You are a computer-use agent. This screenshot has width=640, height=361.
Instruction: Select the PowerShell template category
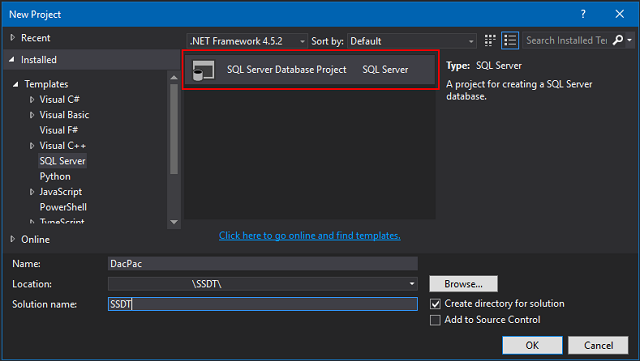[x=63, y=207]
